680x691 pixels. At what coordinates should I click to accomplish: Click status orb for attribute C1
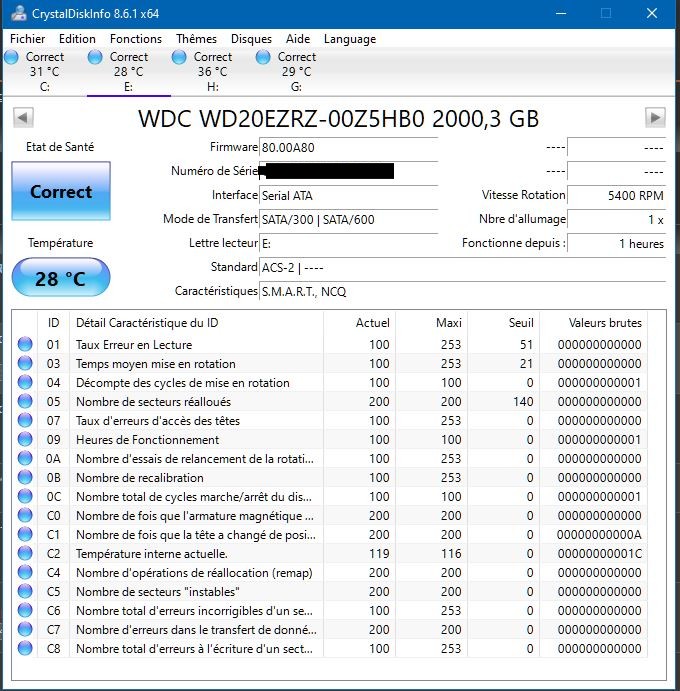[x=25, y=534]
